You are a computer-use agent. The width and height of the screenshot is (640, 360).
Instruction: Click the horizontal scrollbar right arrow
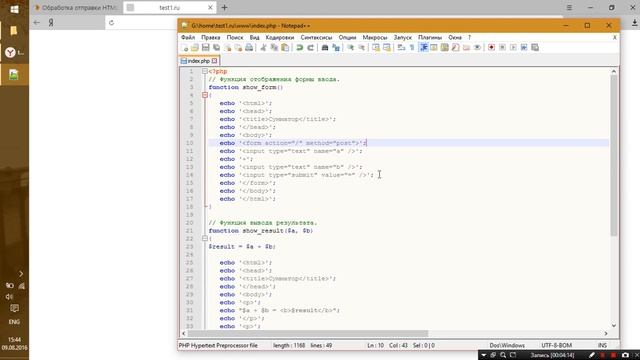pyautogui.click(x=606, y=333)
